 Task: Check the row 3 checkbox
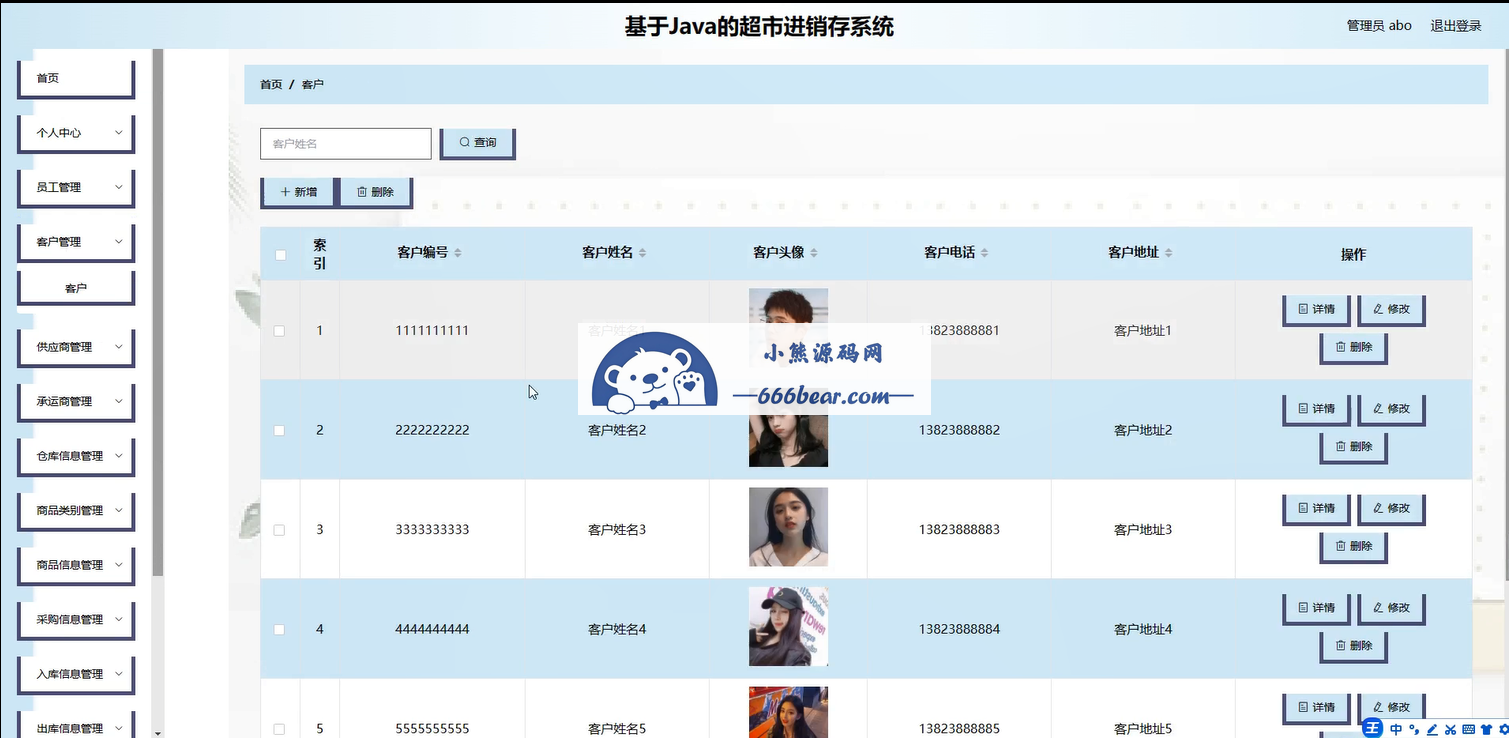click(279, 530)
